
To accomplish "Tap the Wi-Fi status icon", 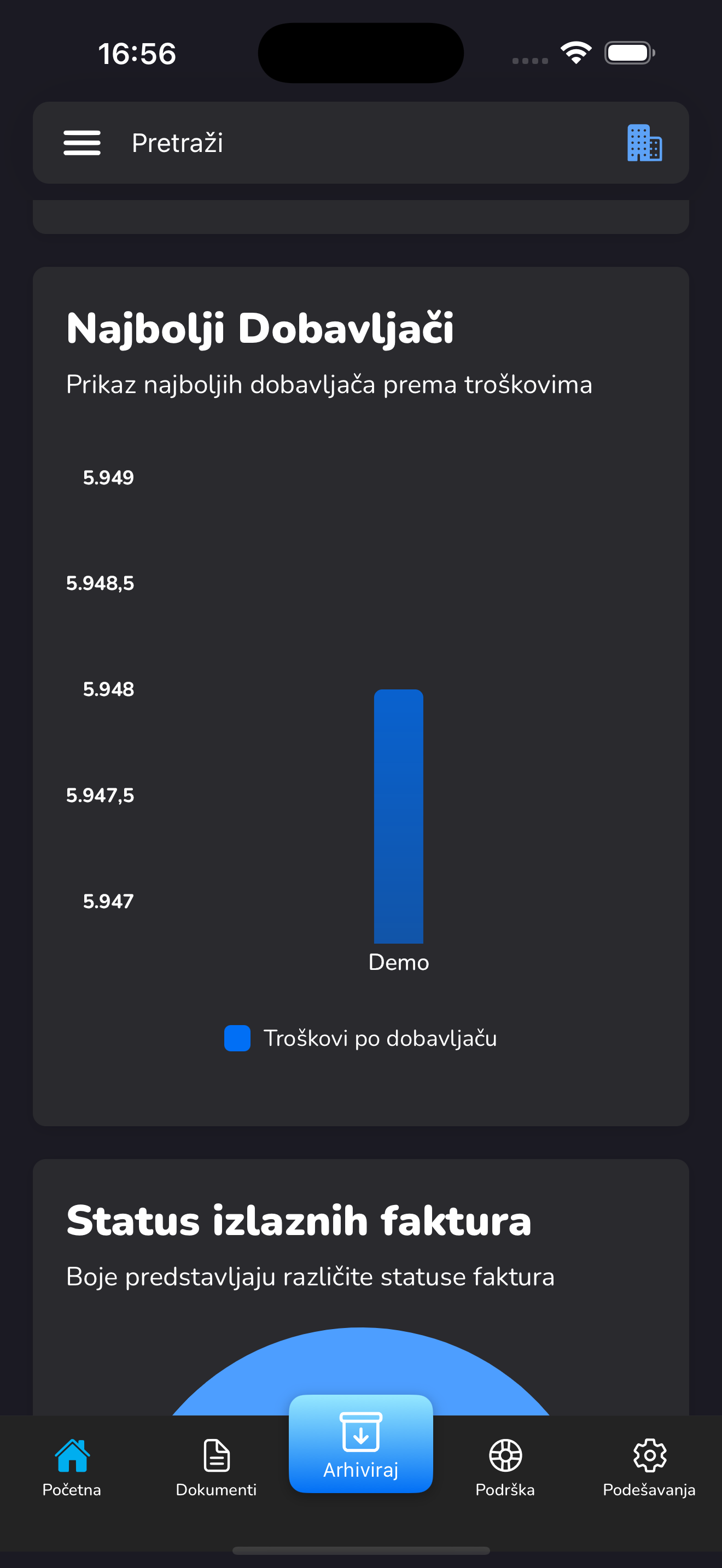I will tap(576, 53).
